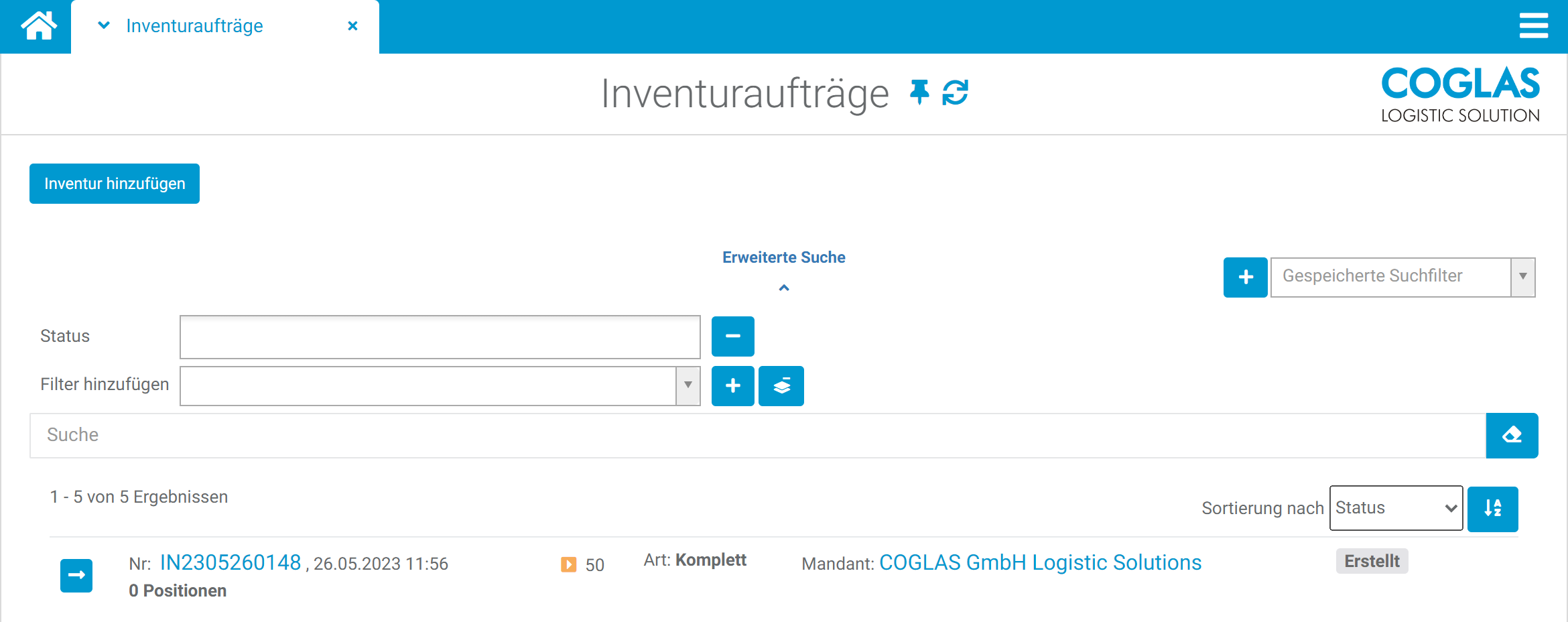This screenshot has height=622, width=1568.
Task: Clear the search with the eraser icon
Action: [x=1512, y=435]
